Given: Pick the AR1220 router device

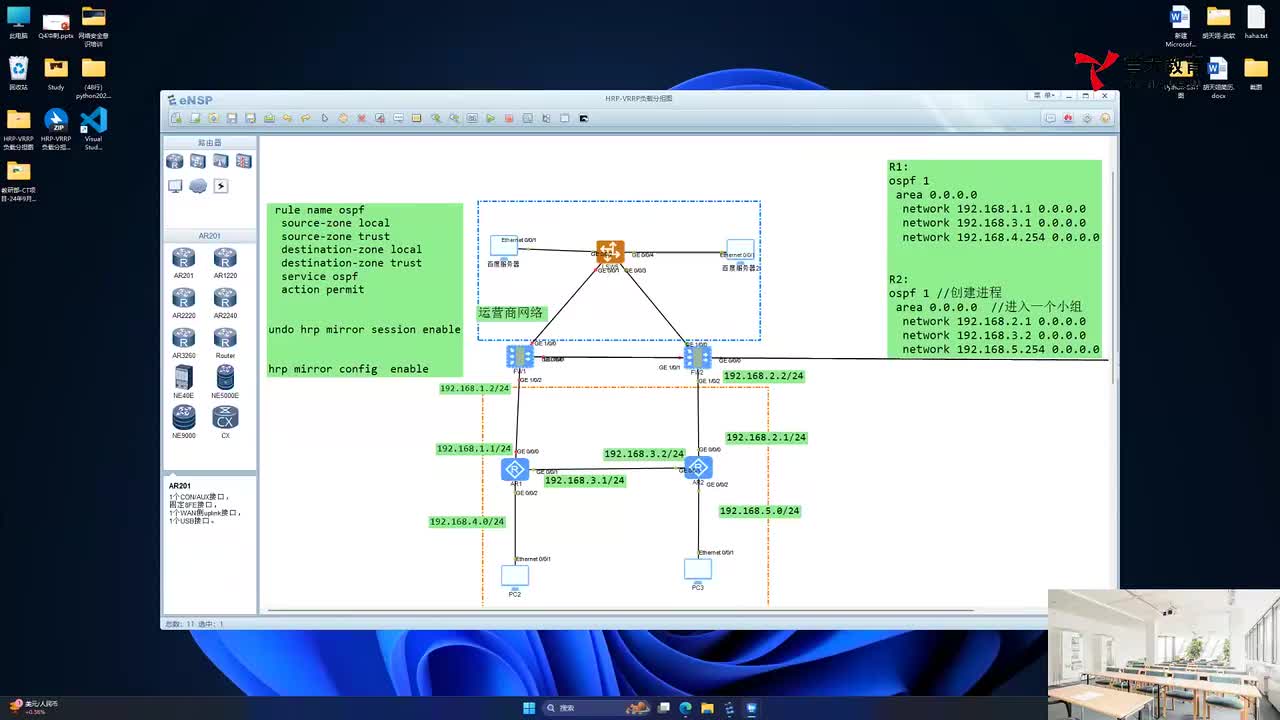Looking at the screenshot, I should tap(225, 262).
